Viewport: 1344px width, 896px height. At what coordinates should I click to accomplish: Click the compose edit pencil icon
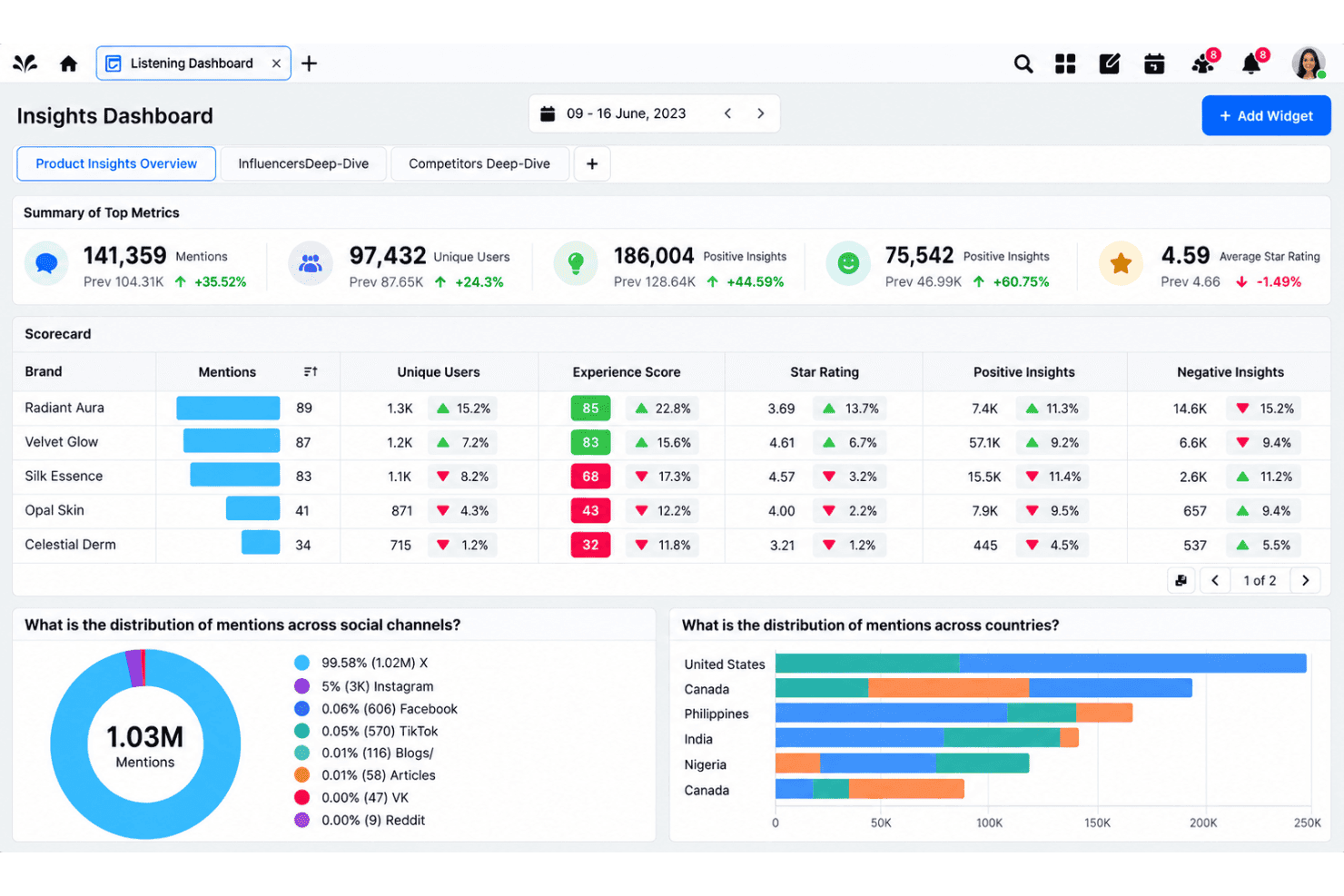coord(1110,64)
